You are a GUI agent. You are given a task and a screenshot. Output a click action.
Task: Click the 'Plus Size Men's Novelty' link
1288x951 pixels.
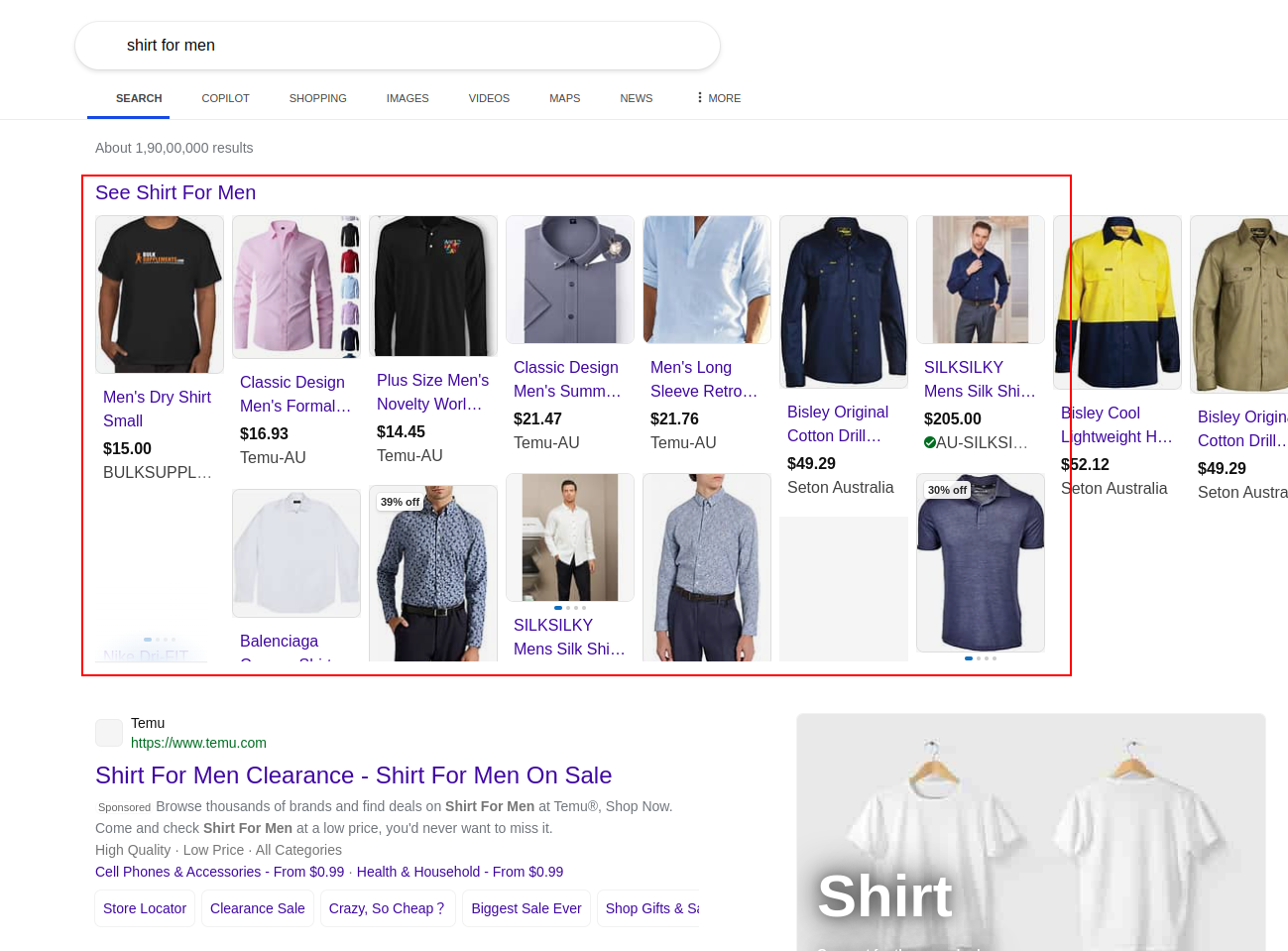pyautogui.click(x=432, y=392)
